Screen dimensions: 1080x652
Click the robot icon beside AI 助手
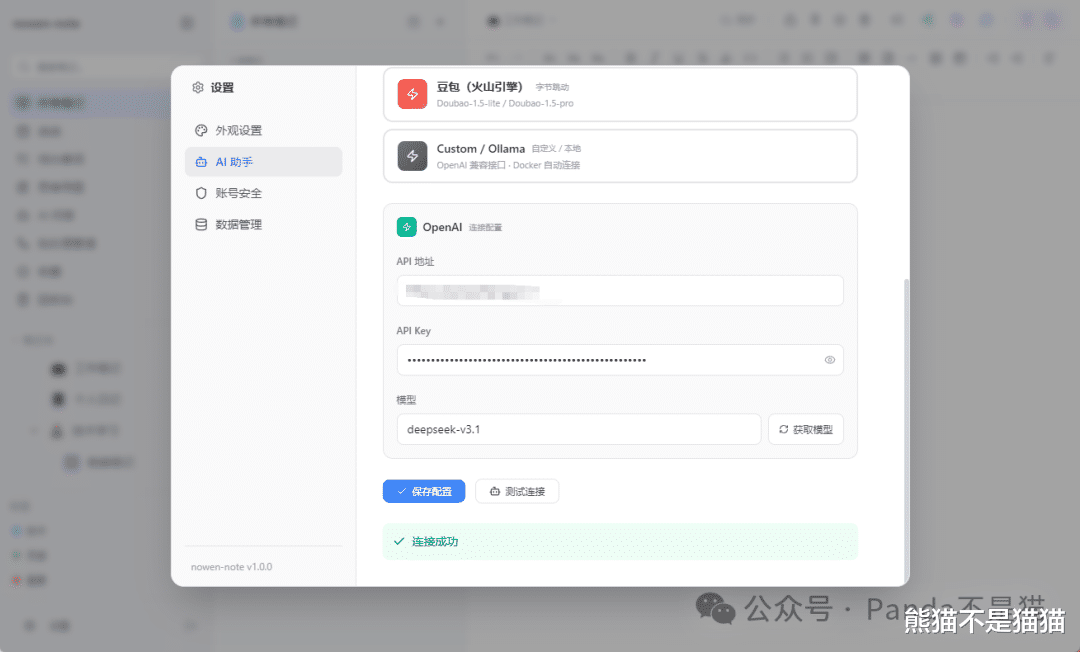[x=201, y=162]
